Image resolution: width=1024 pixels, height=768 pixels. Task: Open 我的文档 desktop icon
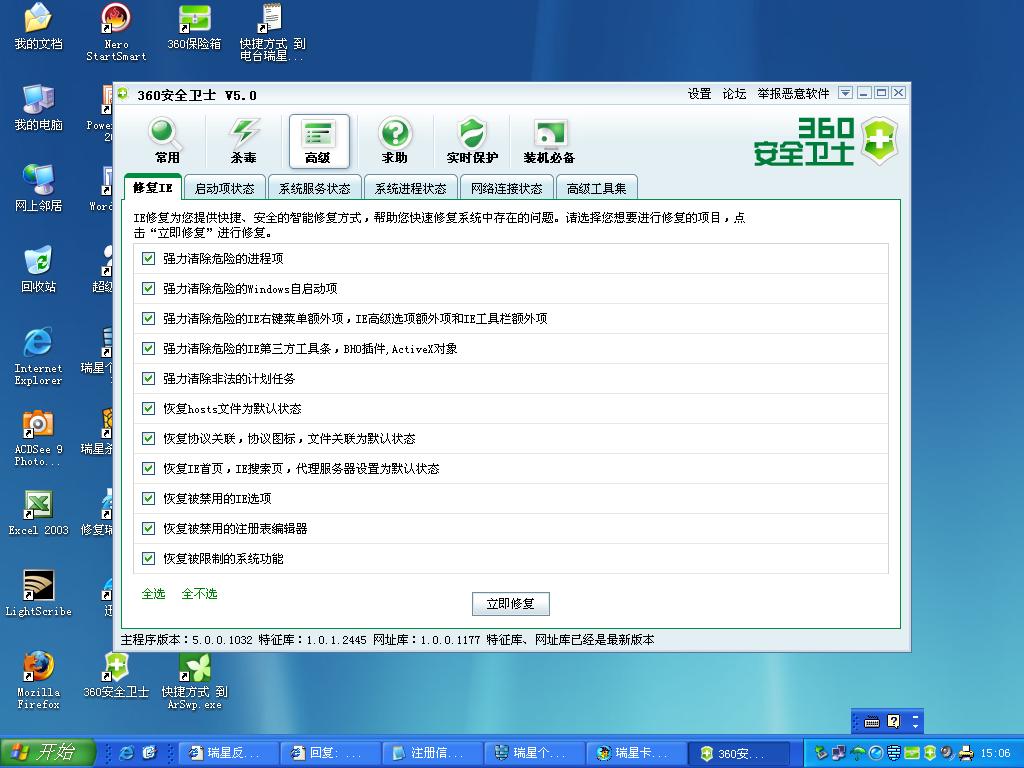click(39, 26)
